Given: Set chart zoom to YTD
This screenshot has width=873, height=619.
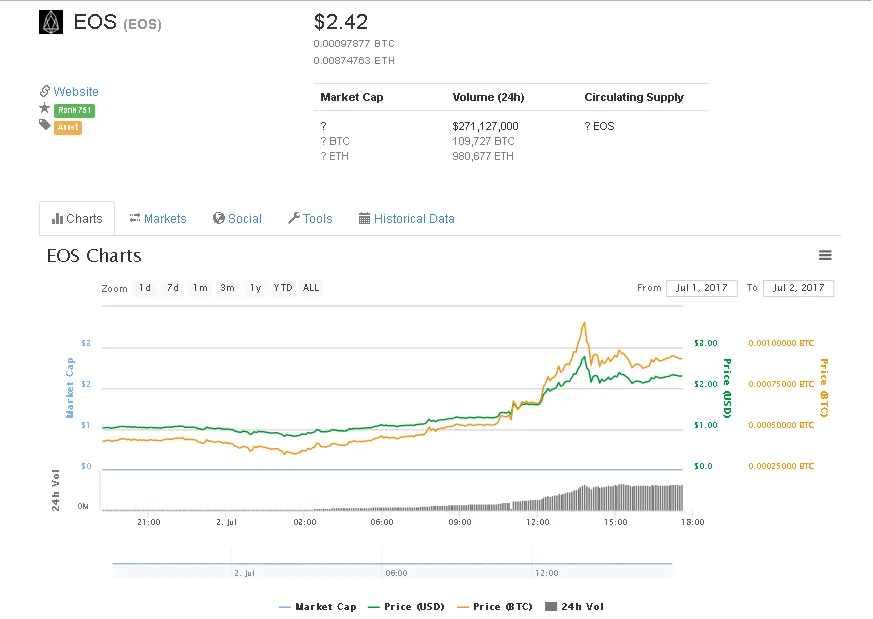Looking at the screenshot, I should 283,288.
